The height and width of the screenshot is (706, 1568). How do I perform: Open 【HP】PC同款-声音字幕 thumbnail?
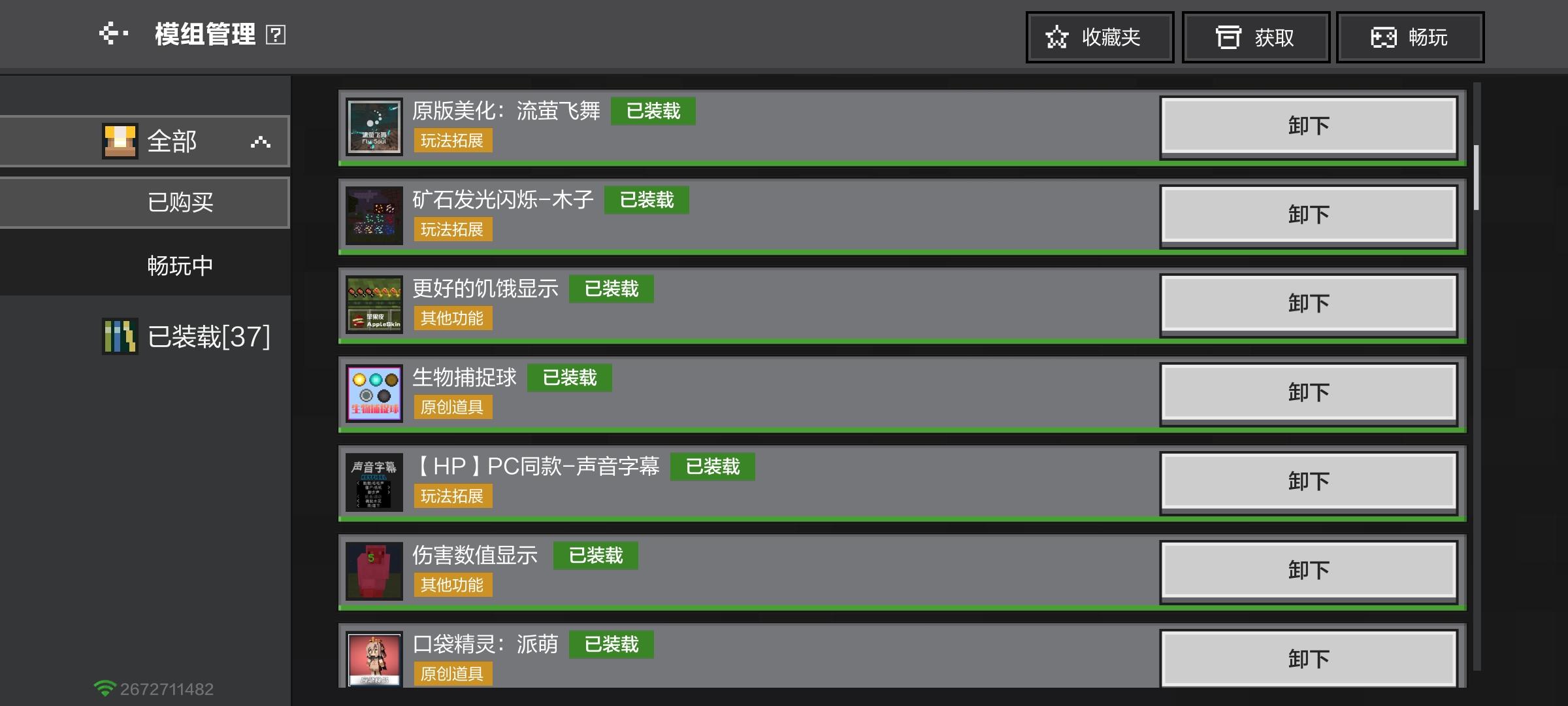(374, 482)
